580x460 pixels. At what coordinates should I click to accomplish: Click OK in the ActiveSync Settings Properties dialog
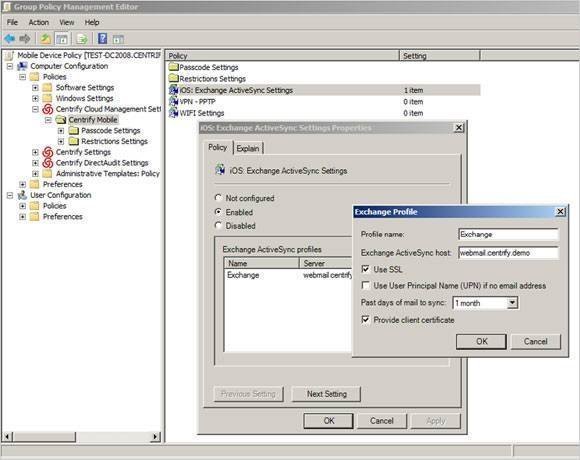[329, 420]
